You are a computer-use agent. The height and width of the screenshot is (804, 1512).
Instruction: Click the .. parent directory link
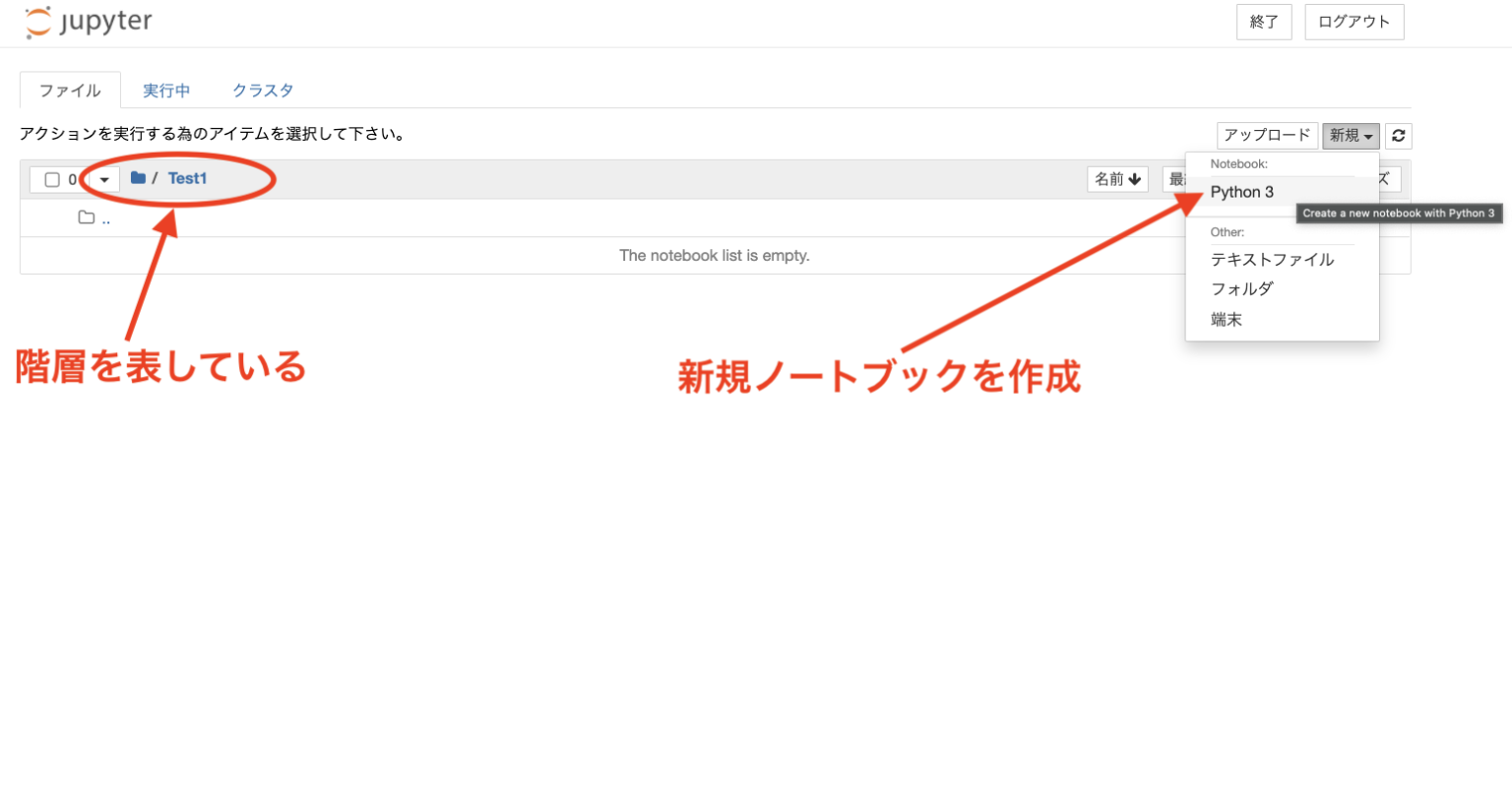(106, 217)
